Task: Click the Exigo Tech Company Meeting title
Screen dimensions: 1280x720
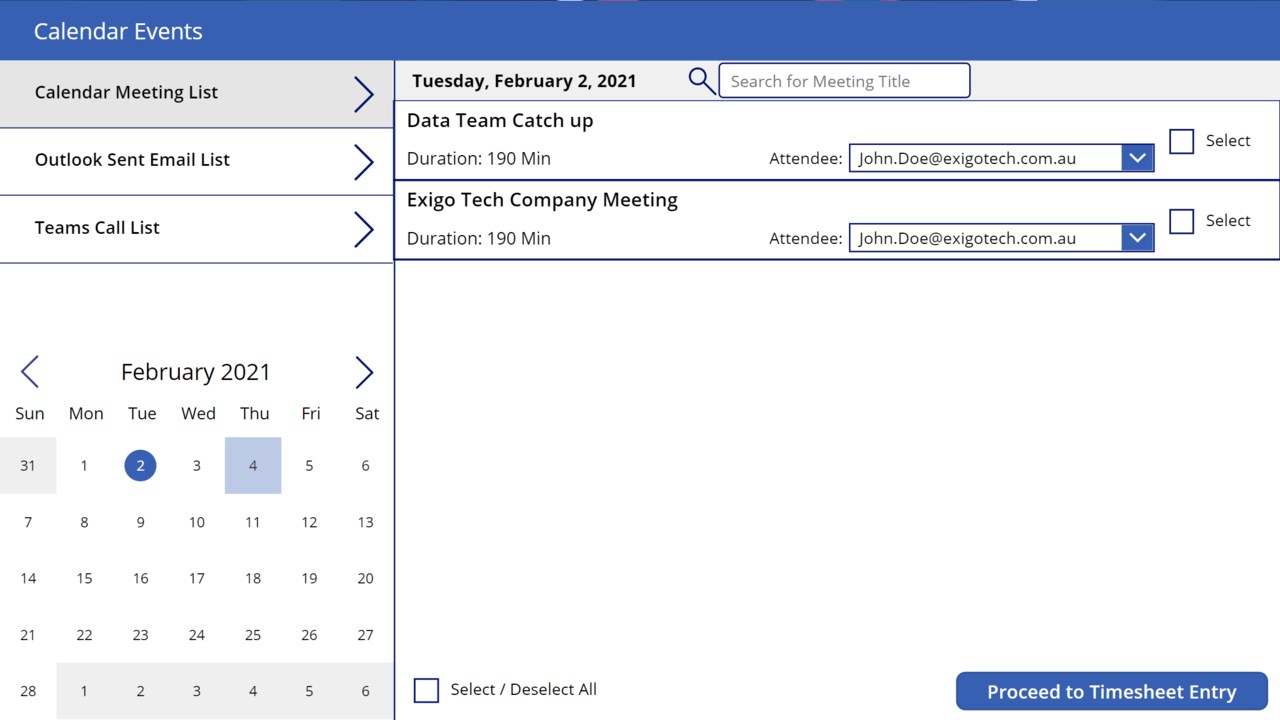Action: [542, 200]
